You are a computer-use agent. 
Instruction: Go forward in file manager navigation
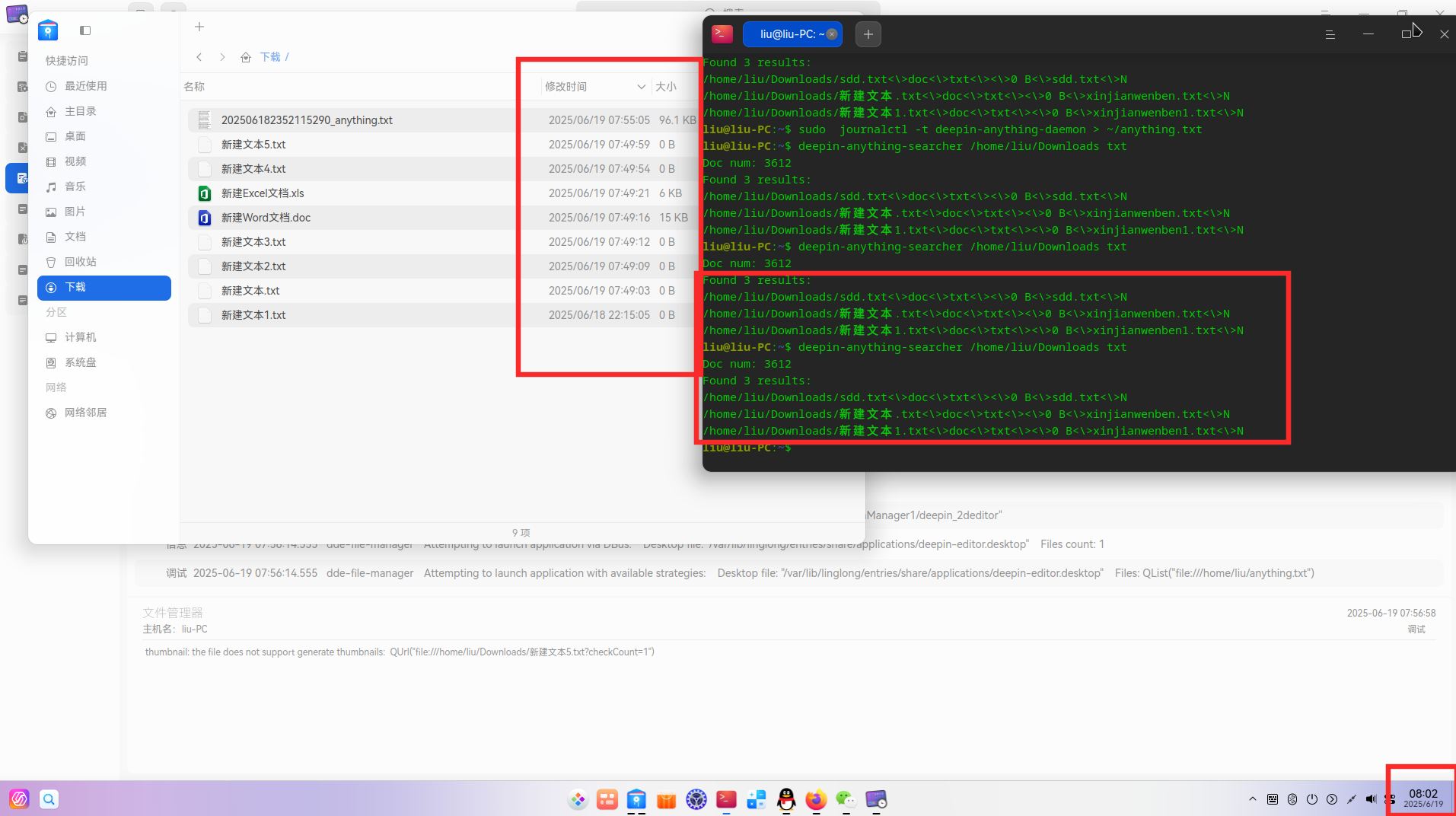coord(222,57)
